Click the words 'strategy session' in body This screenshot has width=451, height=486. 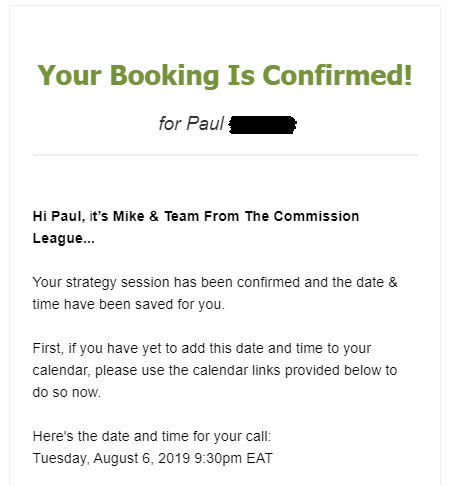click(x=117, y=282)
